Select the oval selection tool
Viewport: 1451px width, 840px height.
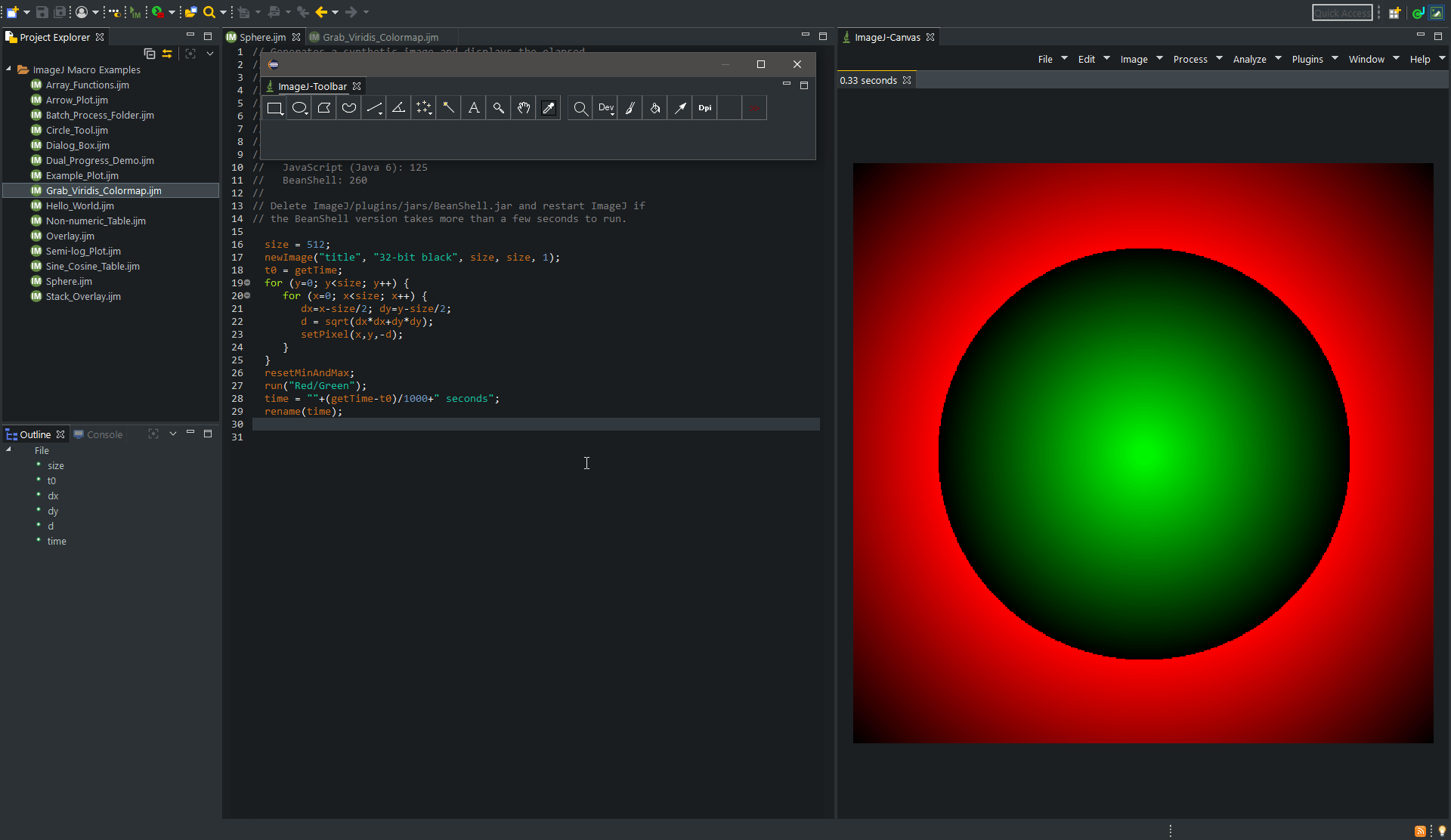[299, 107]
